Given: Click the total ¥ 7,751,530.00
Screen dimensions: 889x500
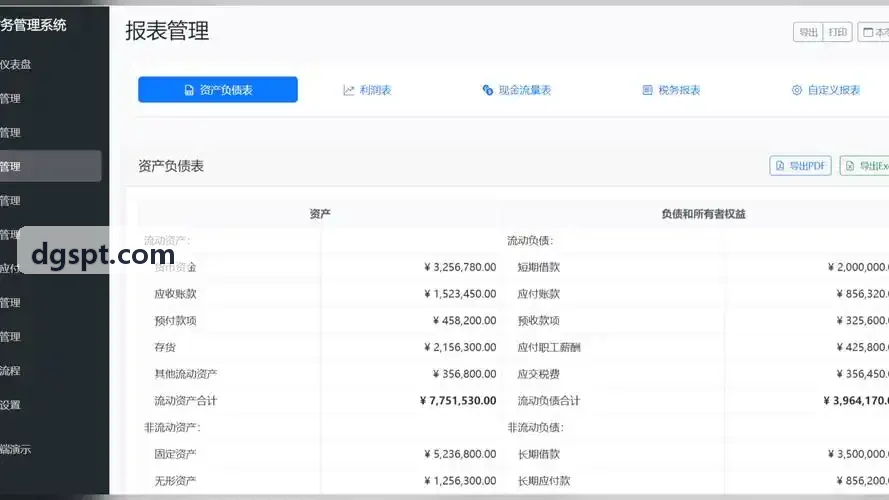Looking at the screenshot, I should point(458,400).
